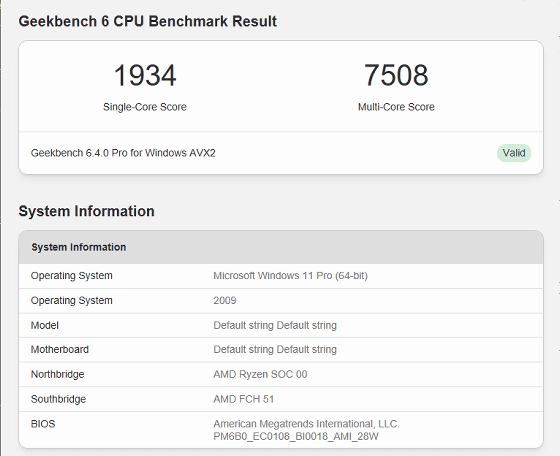
Task: Click the Motherboard row label
Action: pyautogui.click(x=60, y=349)
